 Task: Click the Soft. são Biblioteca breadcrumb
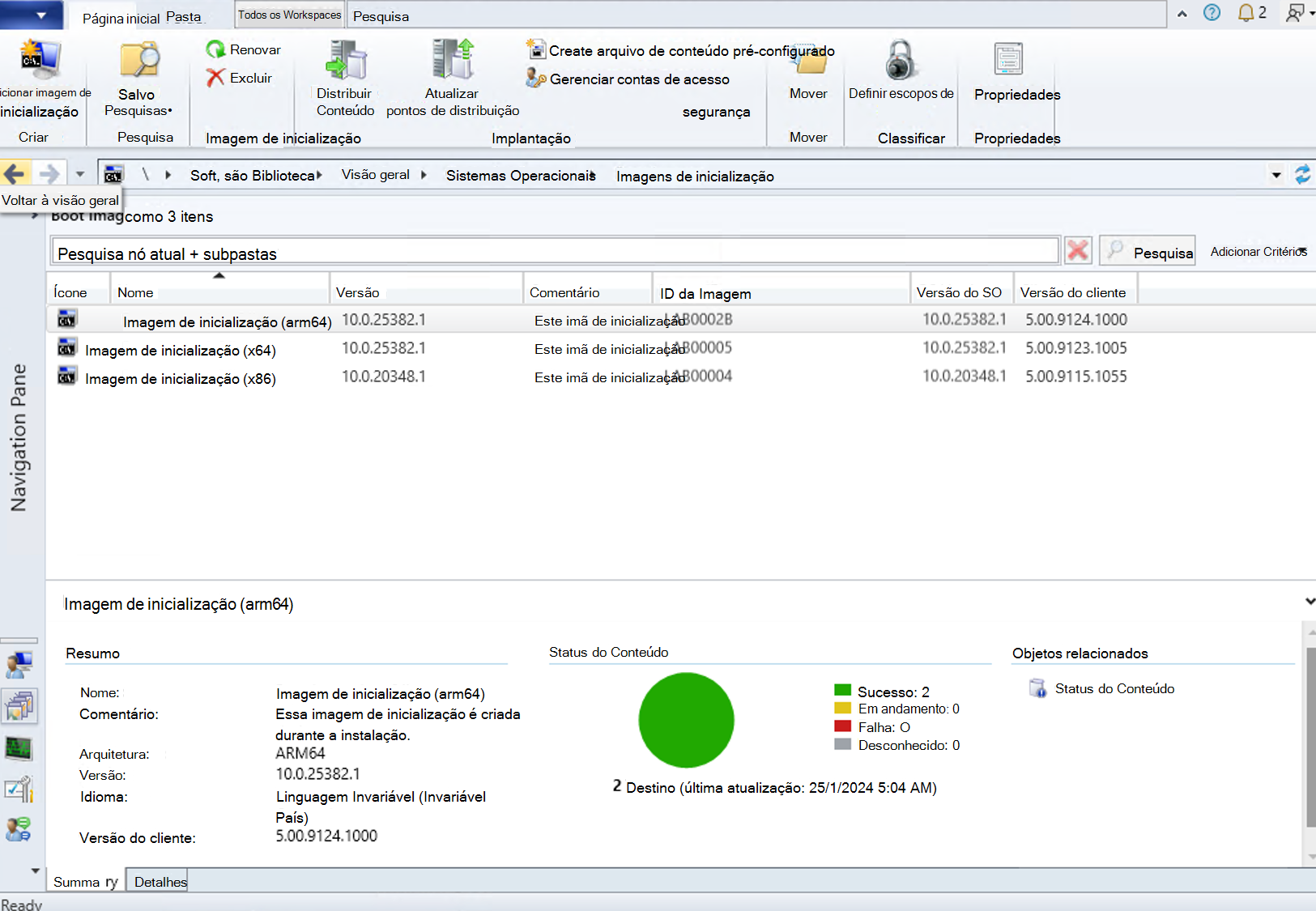(252, 176)
